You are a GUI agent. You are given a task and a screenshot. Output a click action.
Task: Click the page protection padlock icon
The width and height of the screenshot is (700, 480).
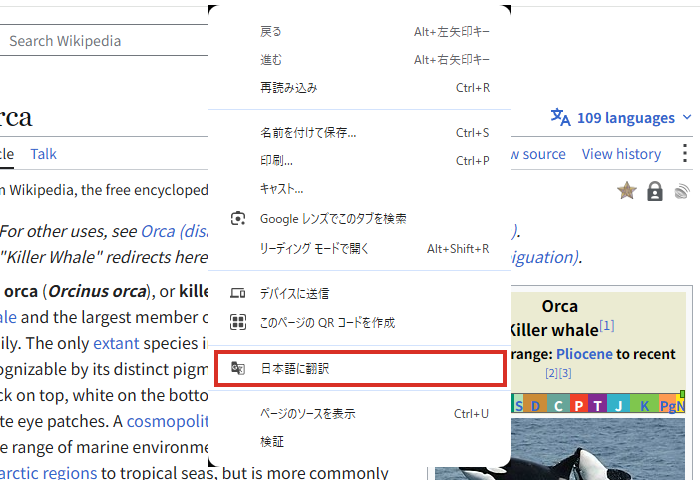[655, 192]
